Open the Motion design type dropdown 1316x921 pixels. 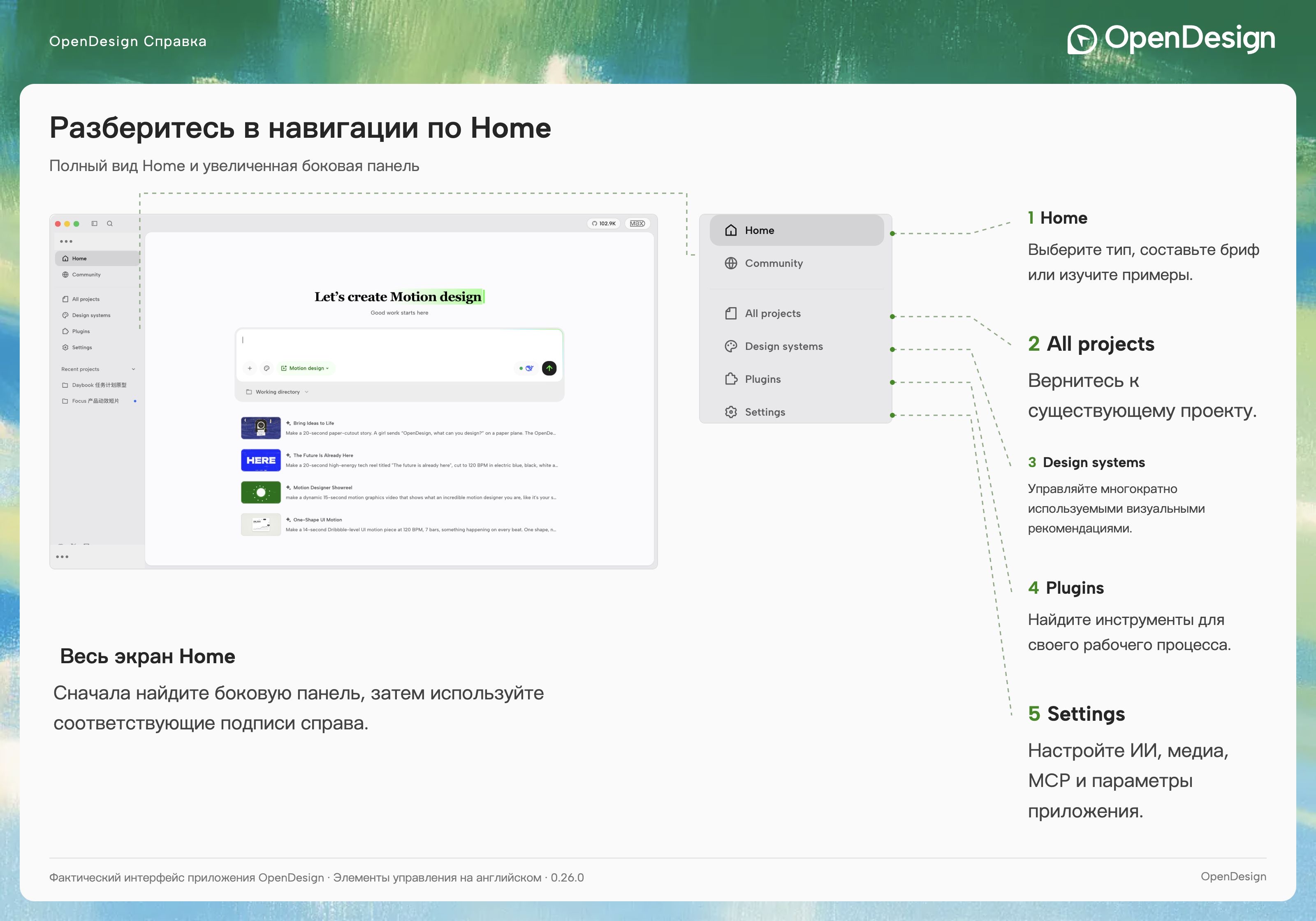tap(306, 368)
